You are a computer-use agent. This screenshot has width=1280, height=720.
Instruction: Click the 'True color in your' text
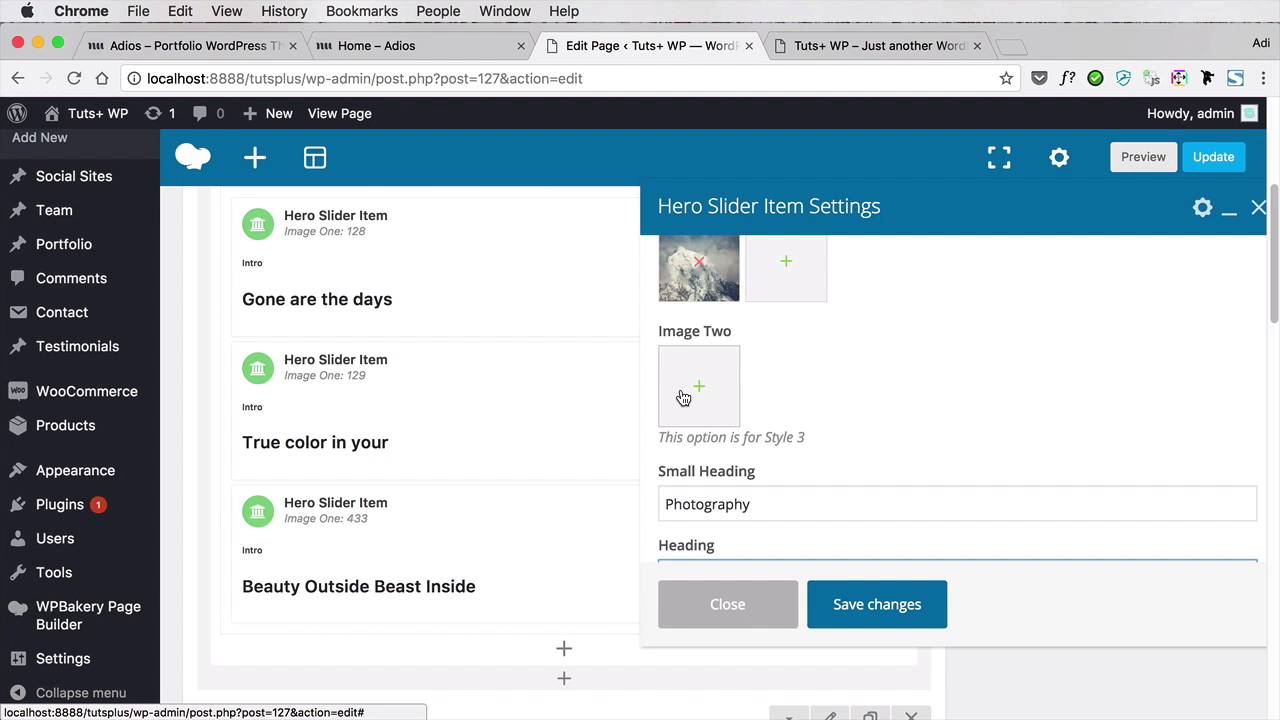pyautogui.click(x=315, y=442)
